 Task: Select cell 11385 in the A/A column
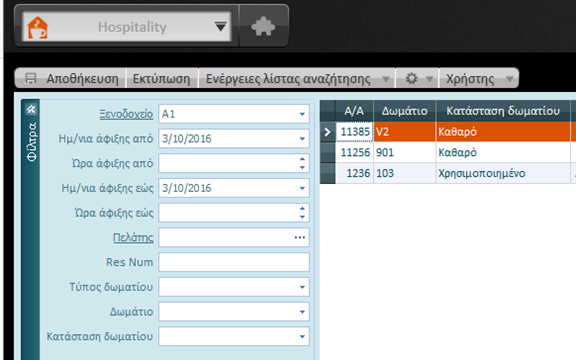pyautogui.click(x=354, y=132)
